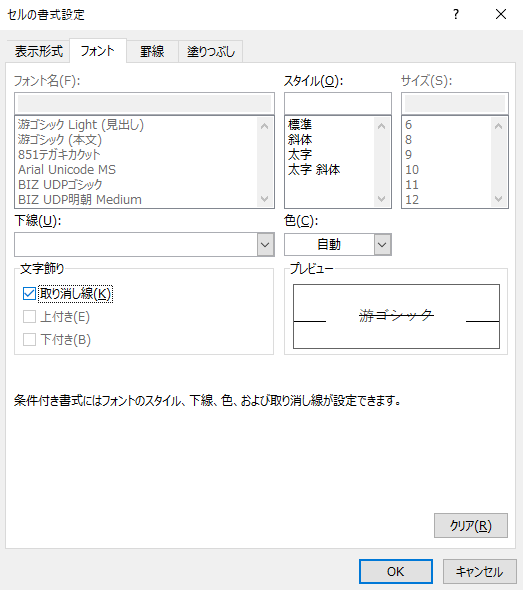Confirm with the OK button
The width and height of the screenshot is (523, 590).
[395, 572]
